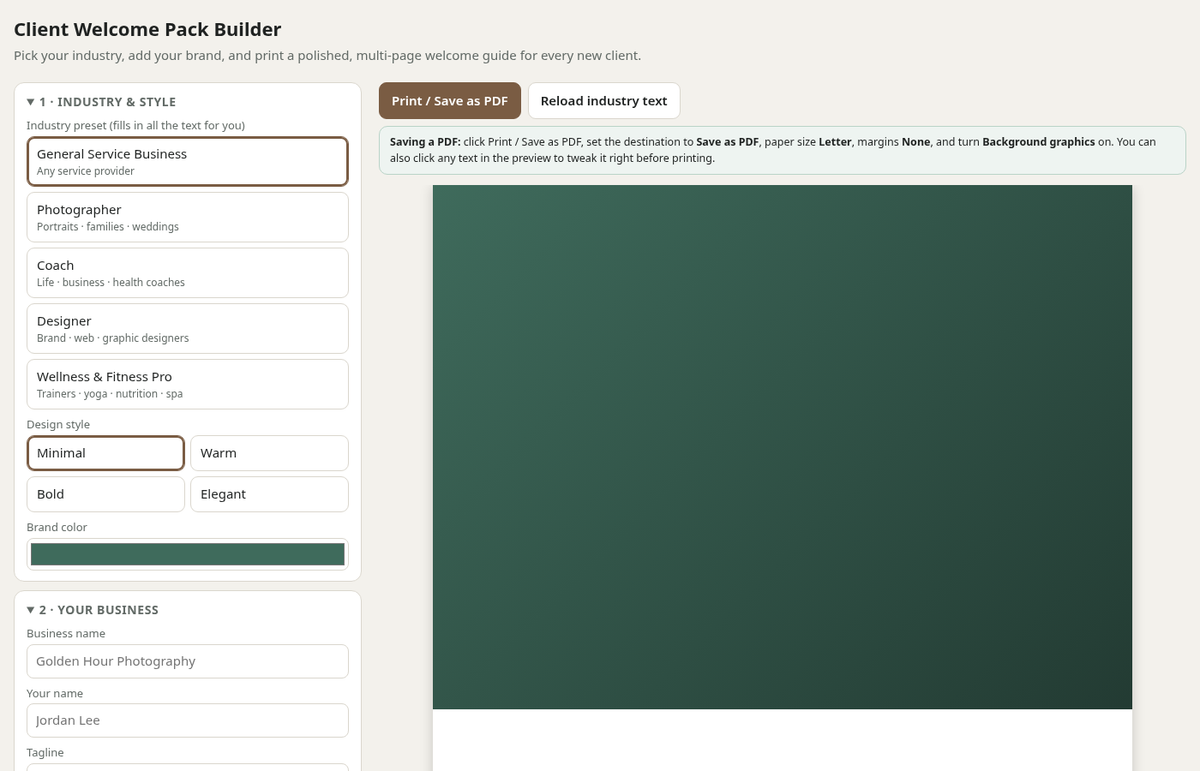The height and width of the screenshot is (771, 1200).
Task: Click the 'Tagline' field label
Action: 45,752
